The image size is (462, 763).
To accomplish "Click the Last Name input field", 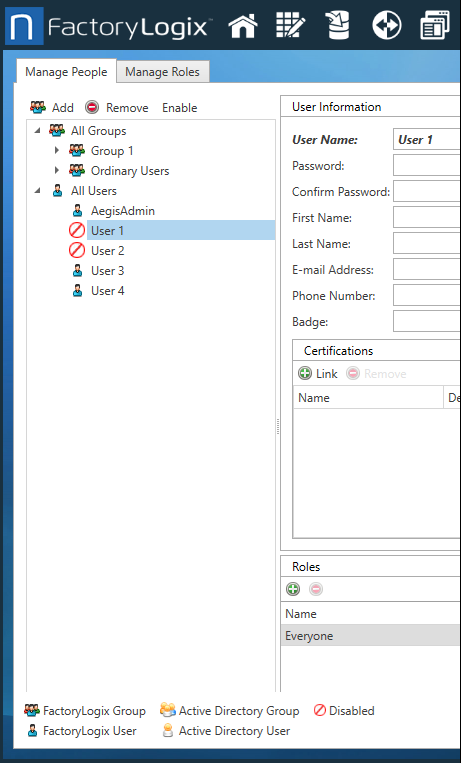I will (x=426, y=244).
